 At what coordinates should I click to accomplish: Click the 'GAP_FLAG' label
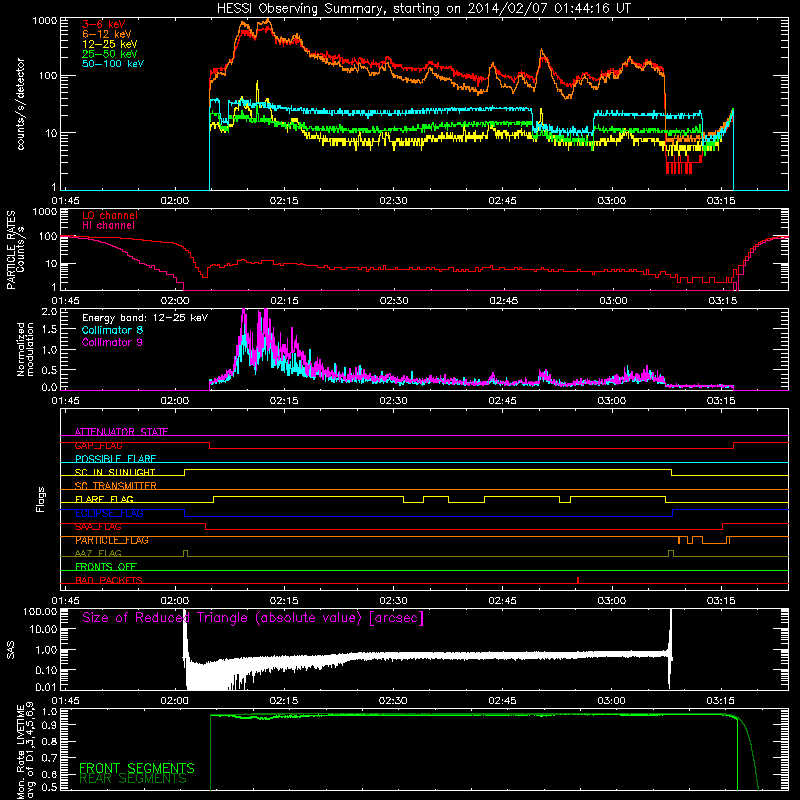[98, 445]
